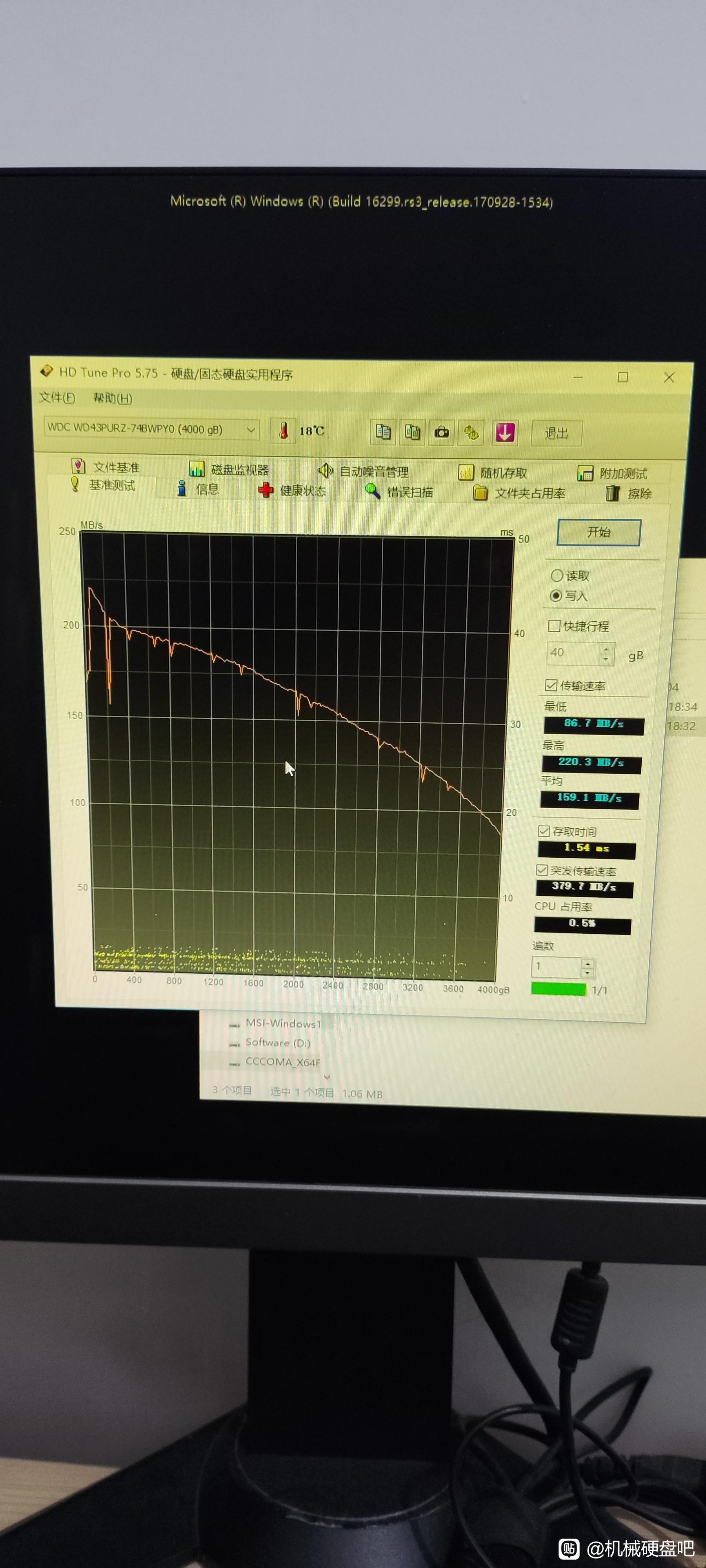Click the 遍数 passes spinner arrows
The height and width of the screenshot is (1568, 706).
pyautogui.click(x=588, y=968)
